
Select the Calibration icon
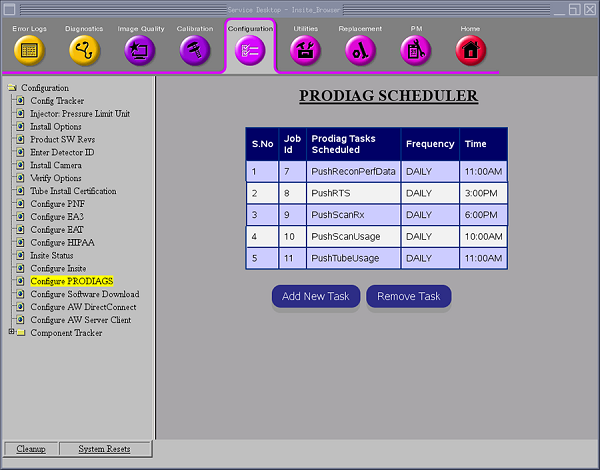click(195, 50)
